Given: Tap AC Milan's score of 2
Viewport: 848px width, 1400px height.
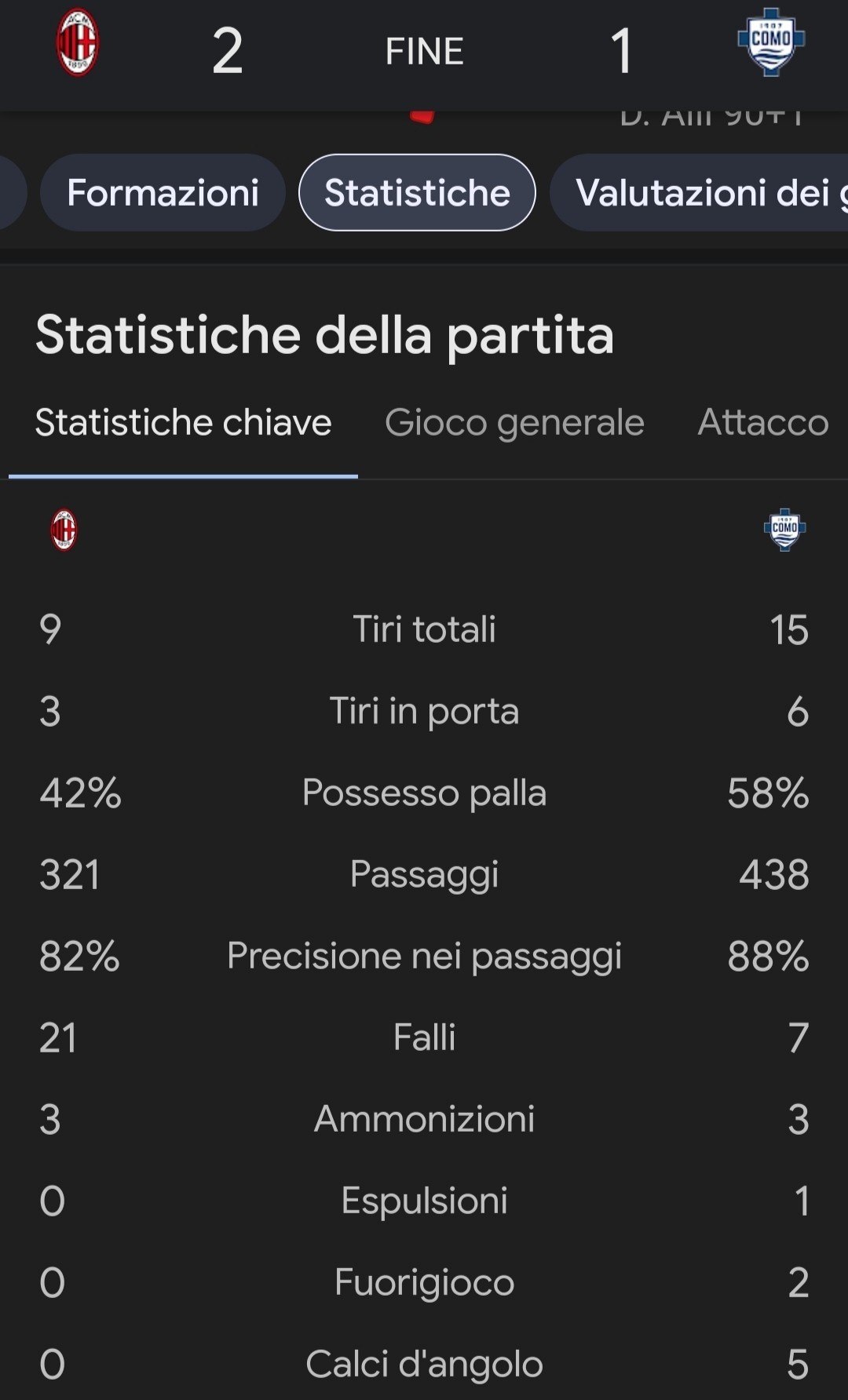Looking at the screenshot, I should (228, 52).
